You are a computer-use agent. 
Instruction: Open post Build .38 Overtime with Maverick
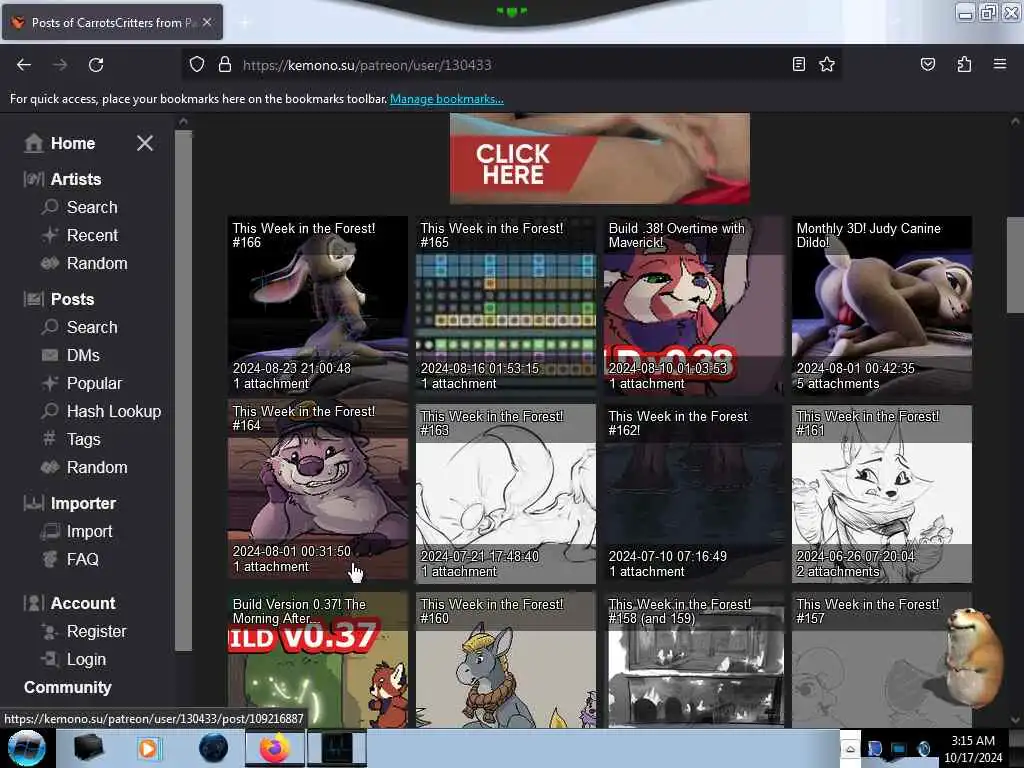pyautogui.click(x=694, y=306)
